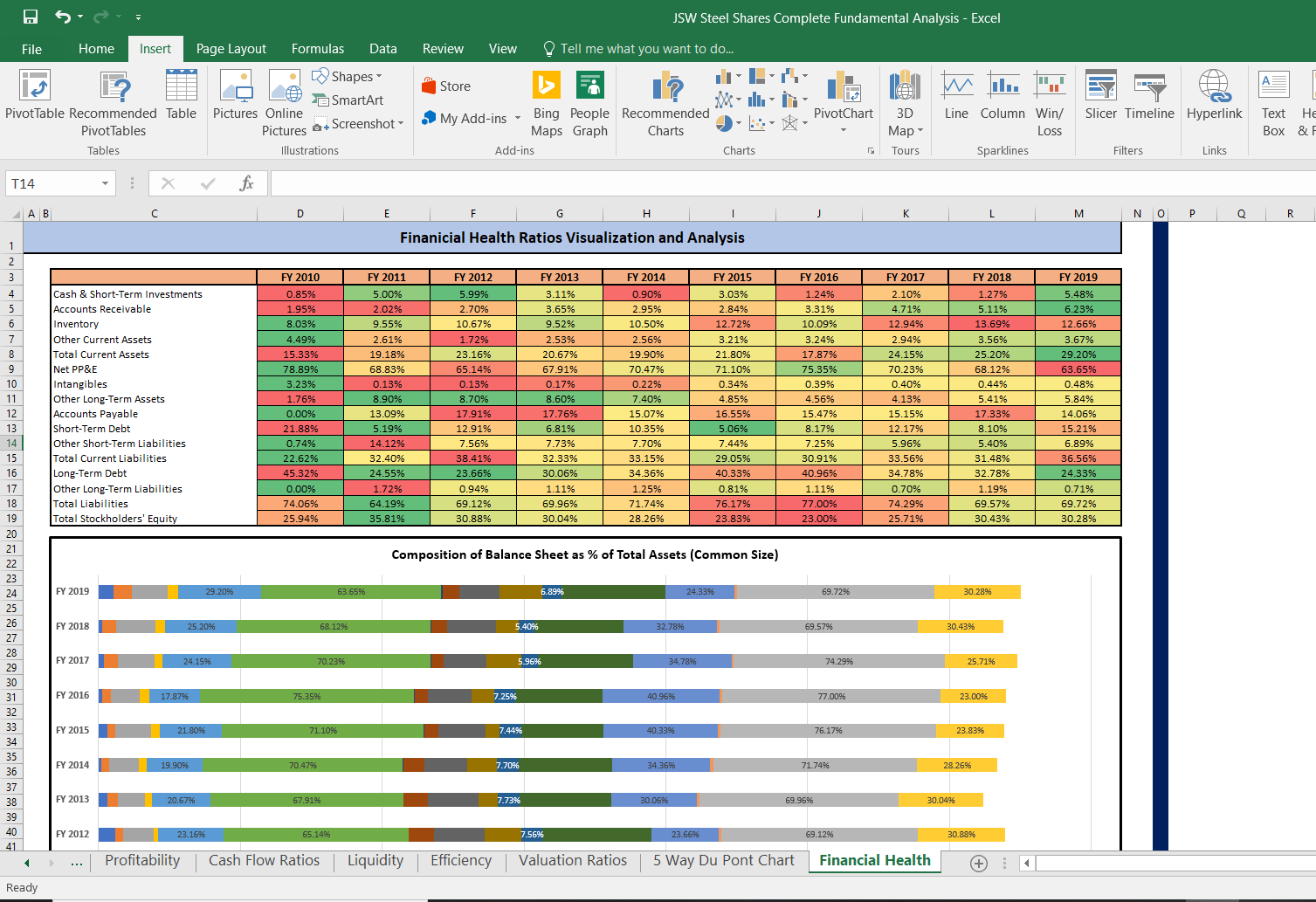Open Recommended PivotTables
Viewport: 1316px width, 902px height.
click(114, 104)
